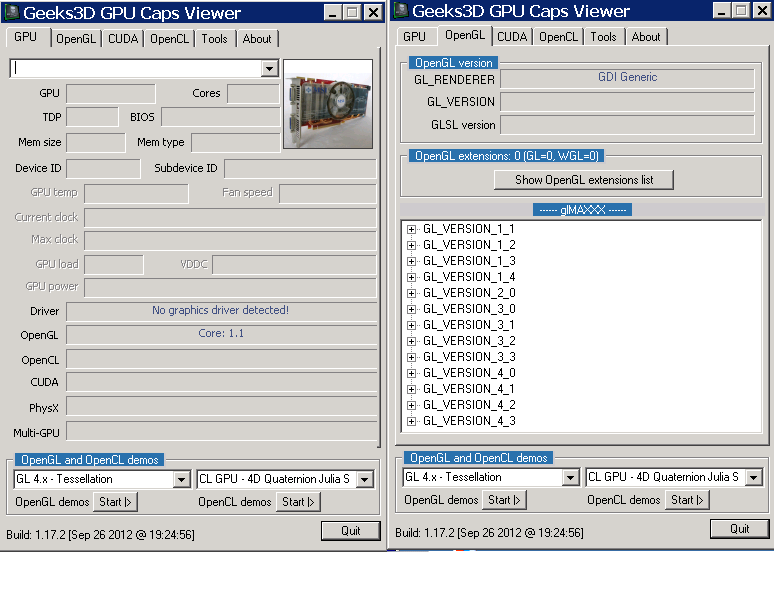Expand the GL_VERSION_1_1 tree node
The height and width of the screenshot is (614, 774).
411,230
